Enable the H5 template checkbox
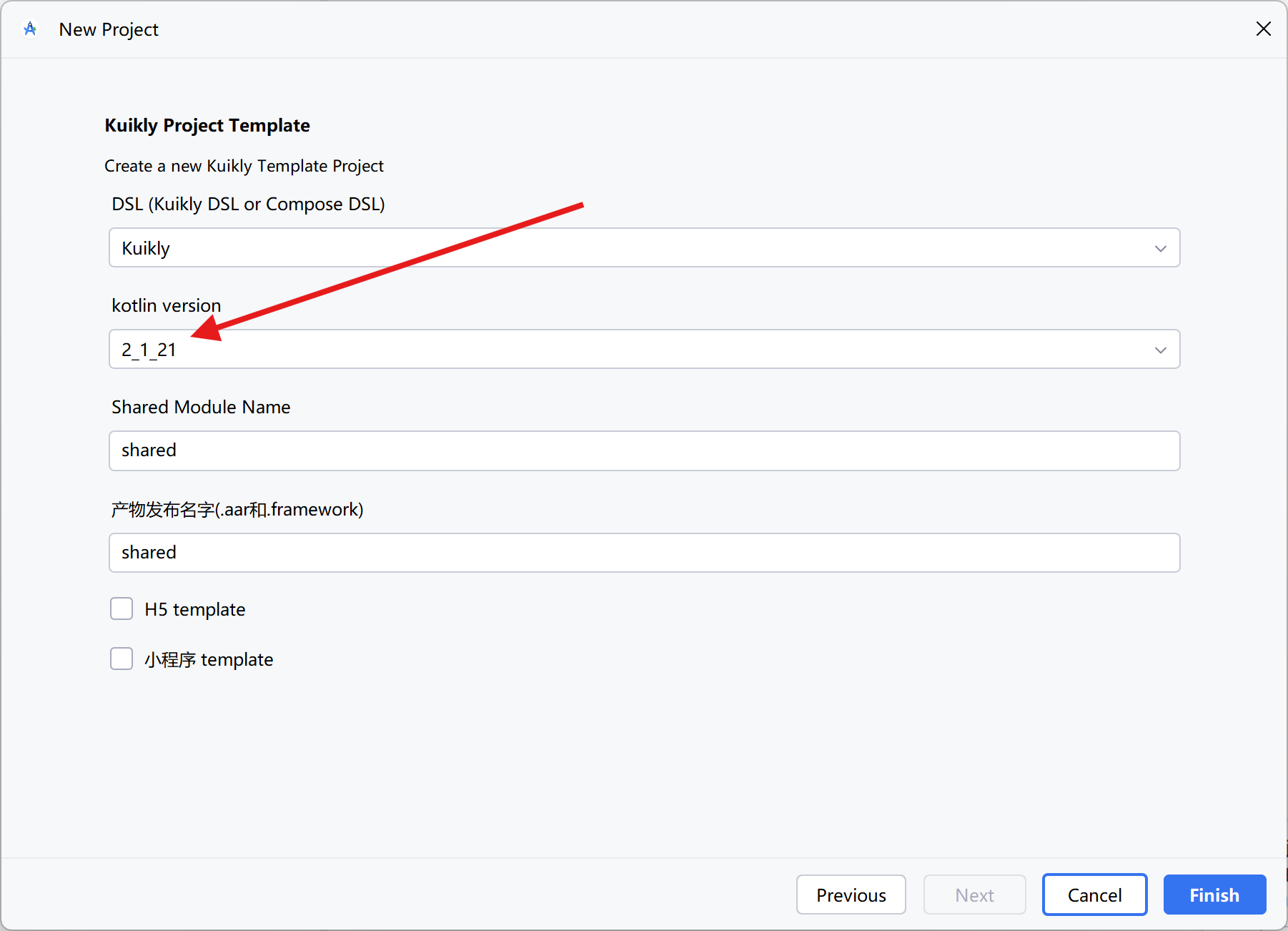Image resolution: width=1288 pixels, height=931 pixels. pyautogui.click(x=122, y=609)
